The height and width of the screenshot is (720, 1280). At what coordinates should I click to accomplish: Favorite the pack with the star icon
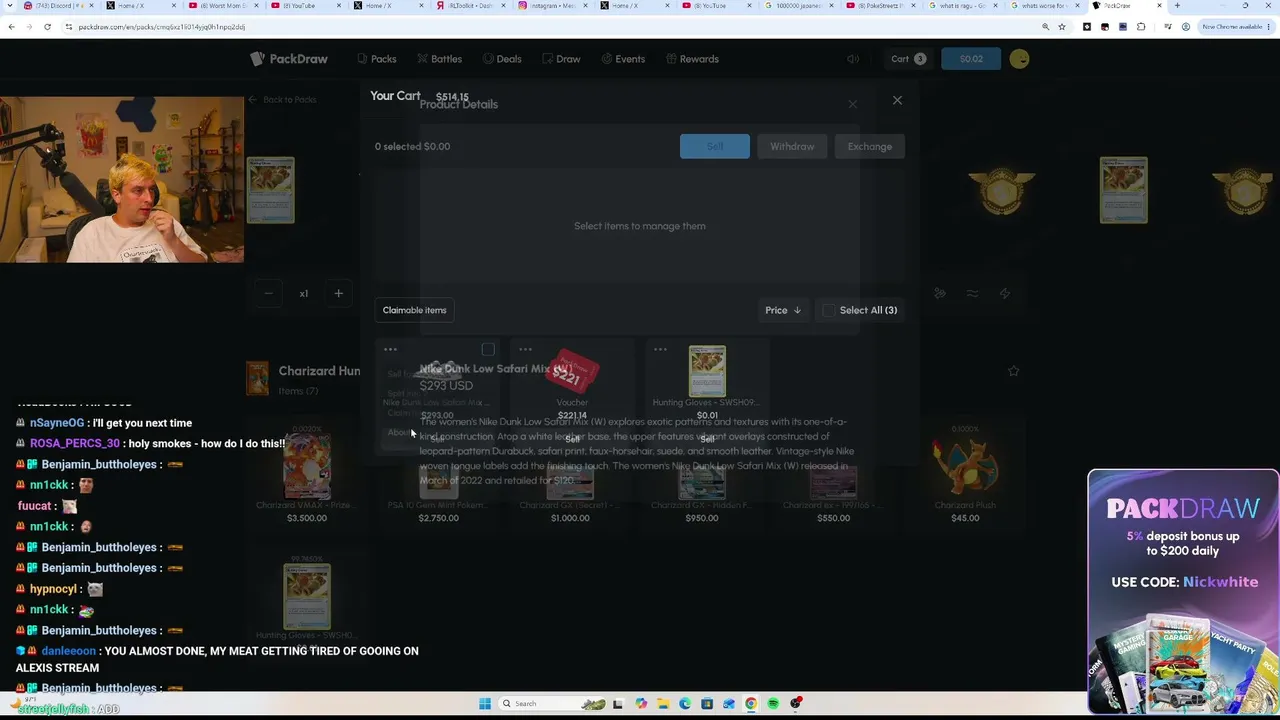1014,371
